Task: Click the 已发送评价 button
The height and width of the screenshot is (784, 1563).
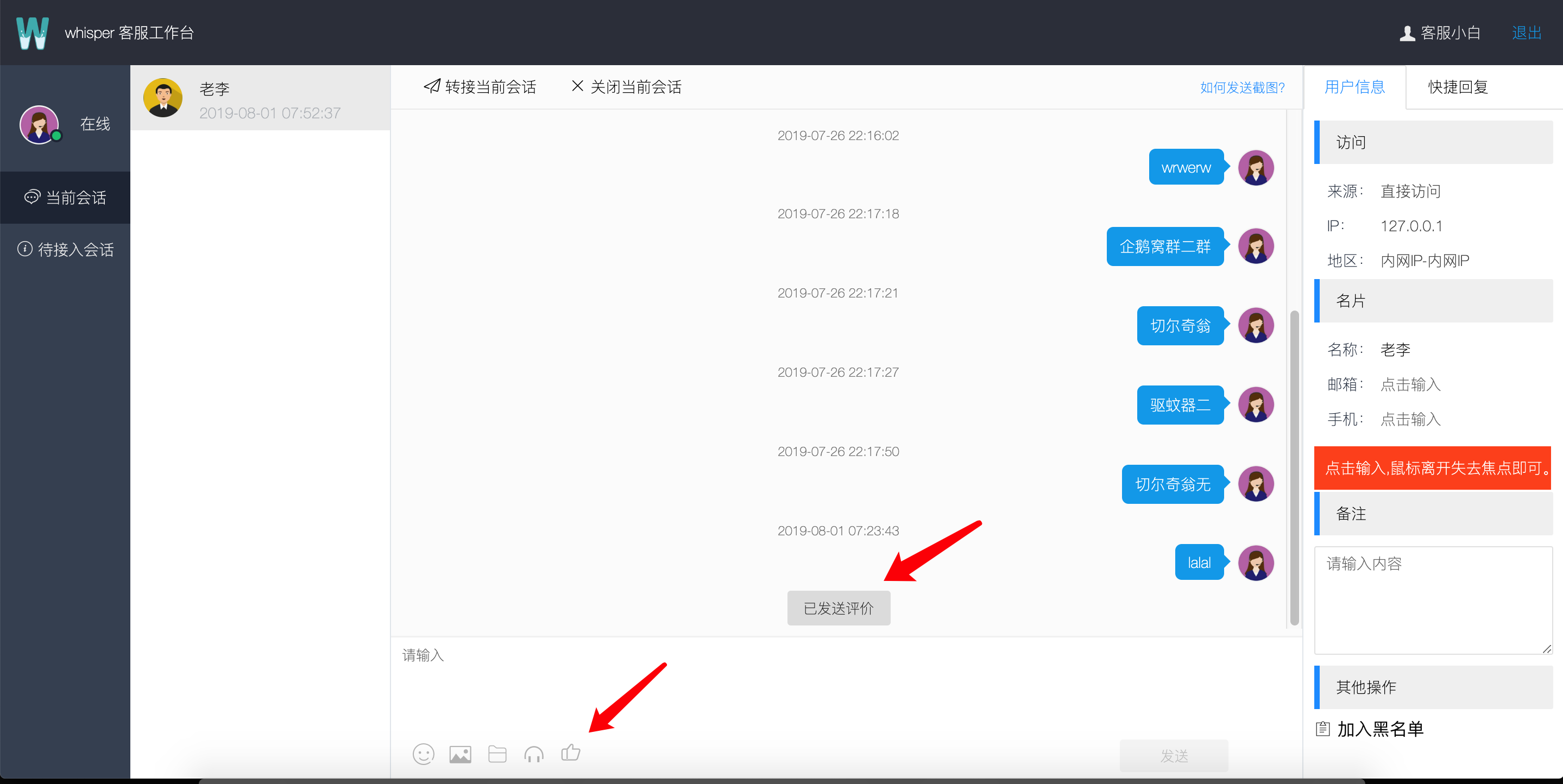Action: point(839,608)
